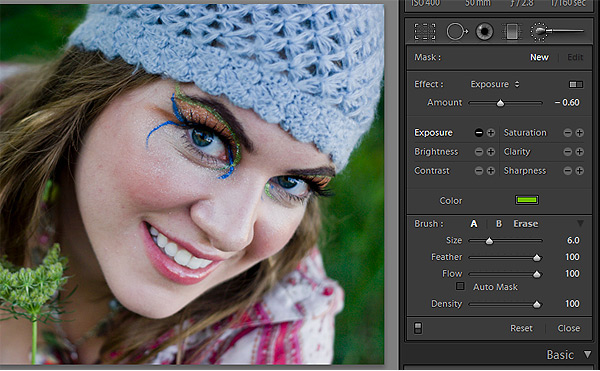
Task: Select the Clarity effect label
Action: tap(517, 152)
